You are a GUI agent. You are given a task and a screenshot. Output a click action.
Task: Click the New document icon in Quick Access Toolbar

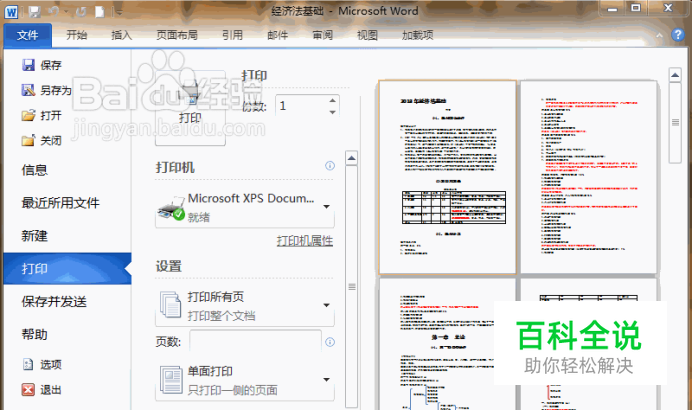pos(100,12)
